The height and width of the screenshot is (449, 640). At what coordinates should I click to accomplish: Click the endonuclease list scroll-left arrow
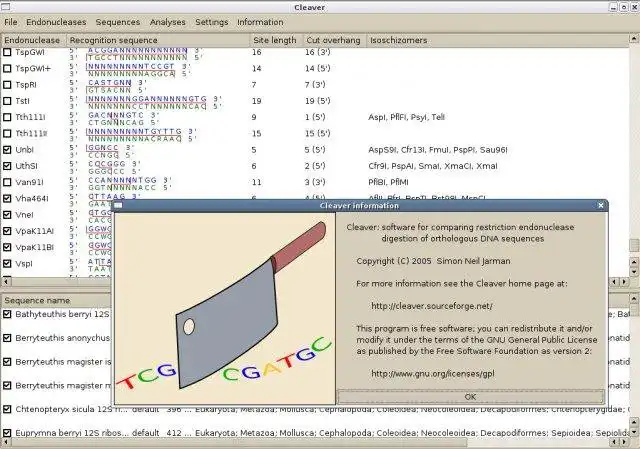pos(5,282)
